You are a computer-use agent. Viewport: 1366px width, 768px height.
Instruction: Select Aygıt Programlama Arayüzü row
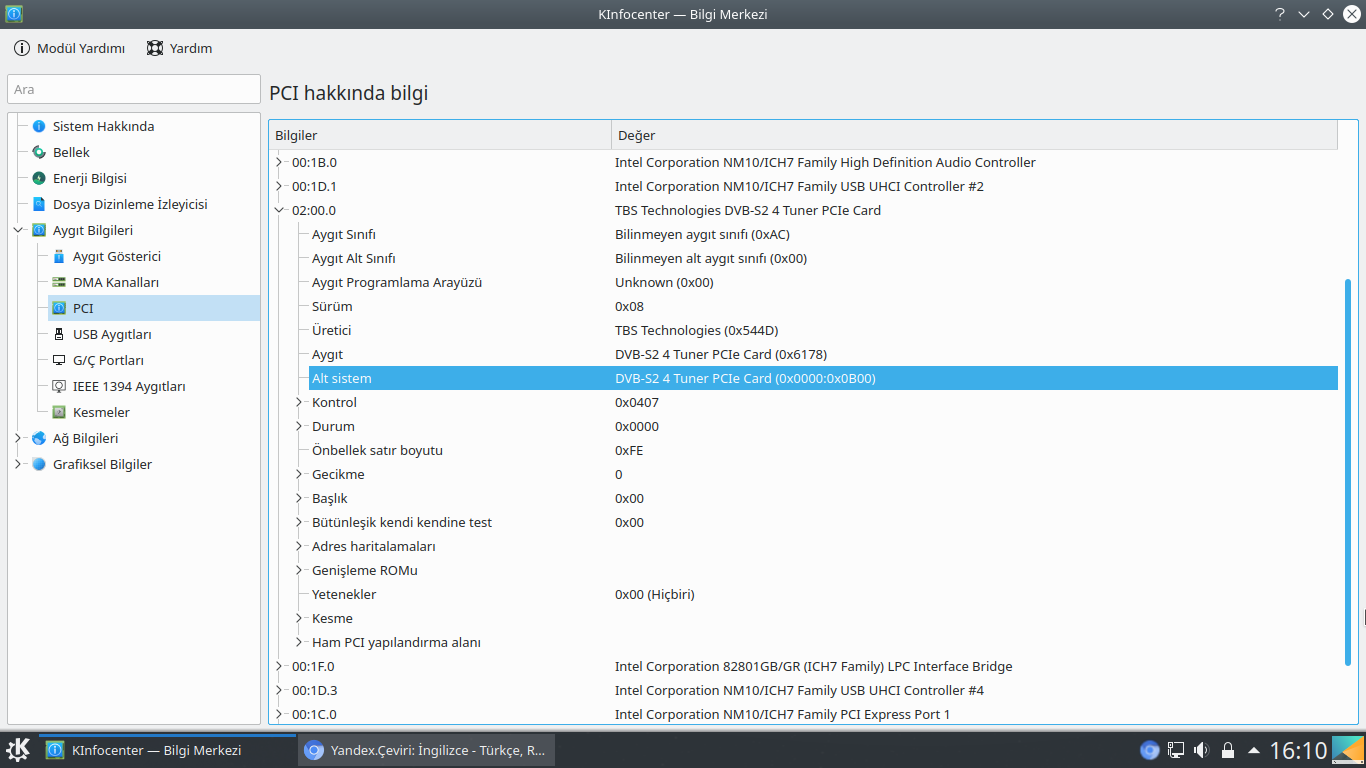823,282
